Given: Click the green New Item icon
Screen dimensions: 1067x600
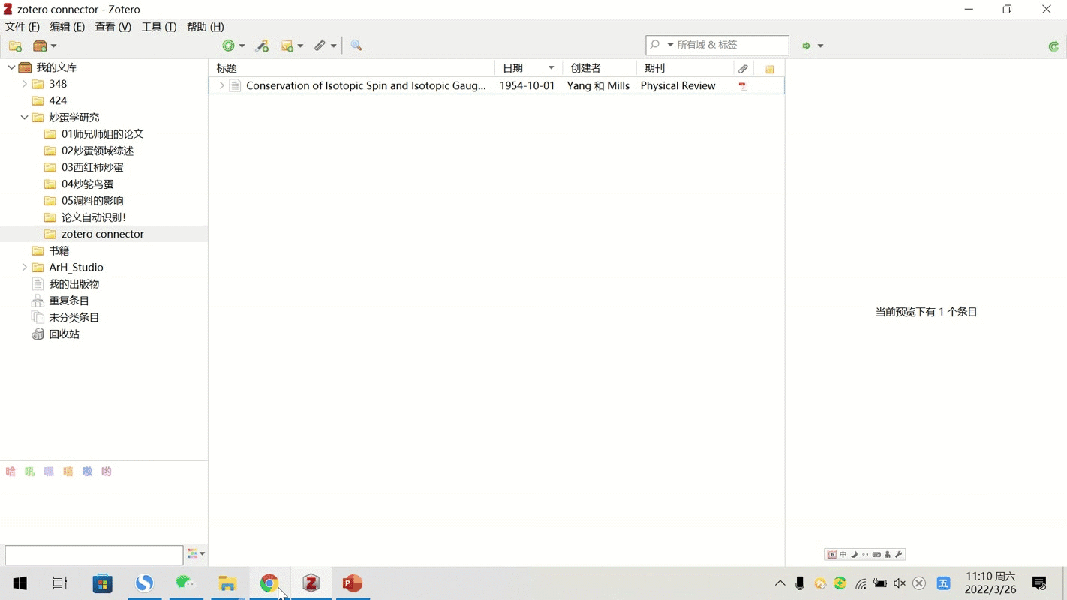Looking at the screenshot, I should (x=229, y=46).
